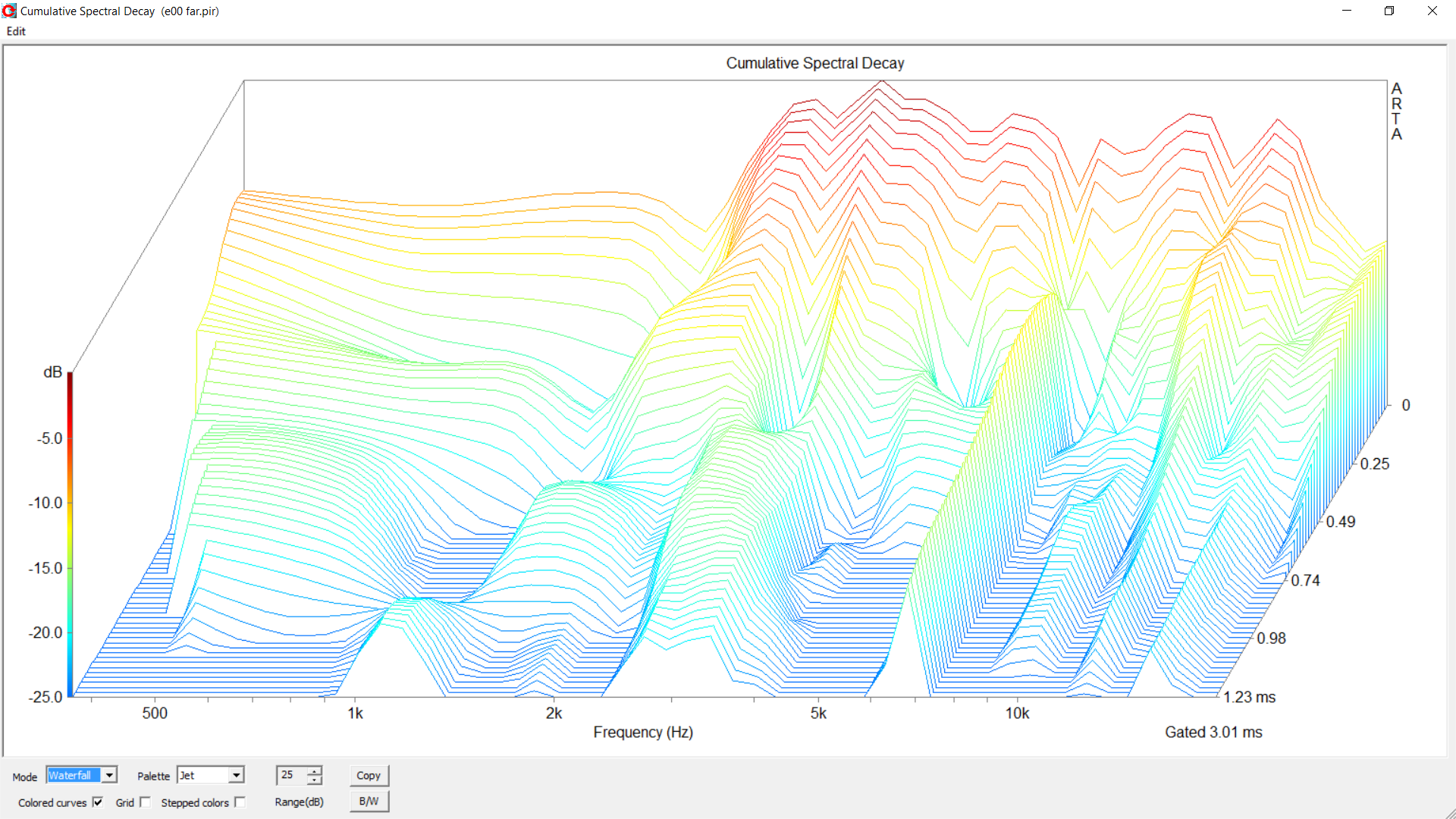The image size is (1456, 819).
Task: Restore down the window using title bar icon
Action: tap(1389, 11)
